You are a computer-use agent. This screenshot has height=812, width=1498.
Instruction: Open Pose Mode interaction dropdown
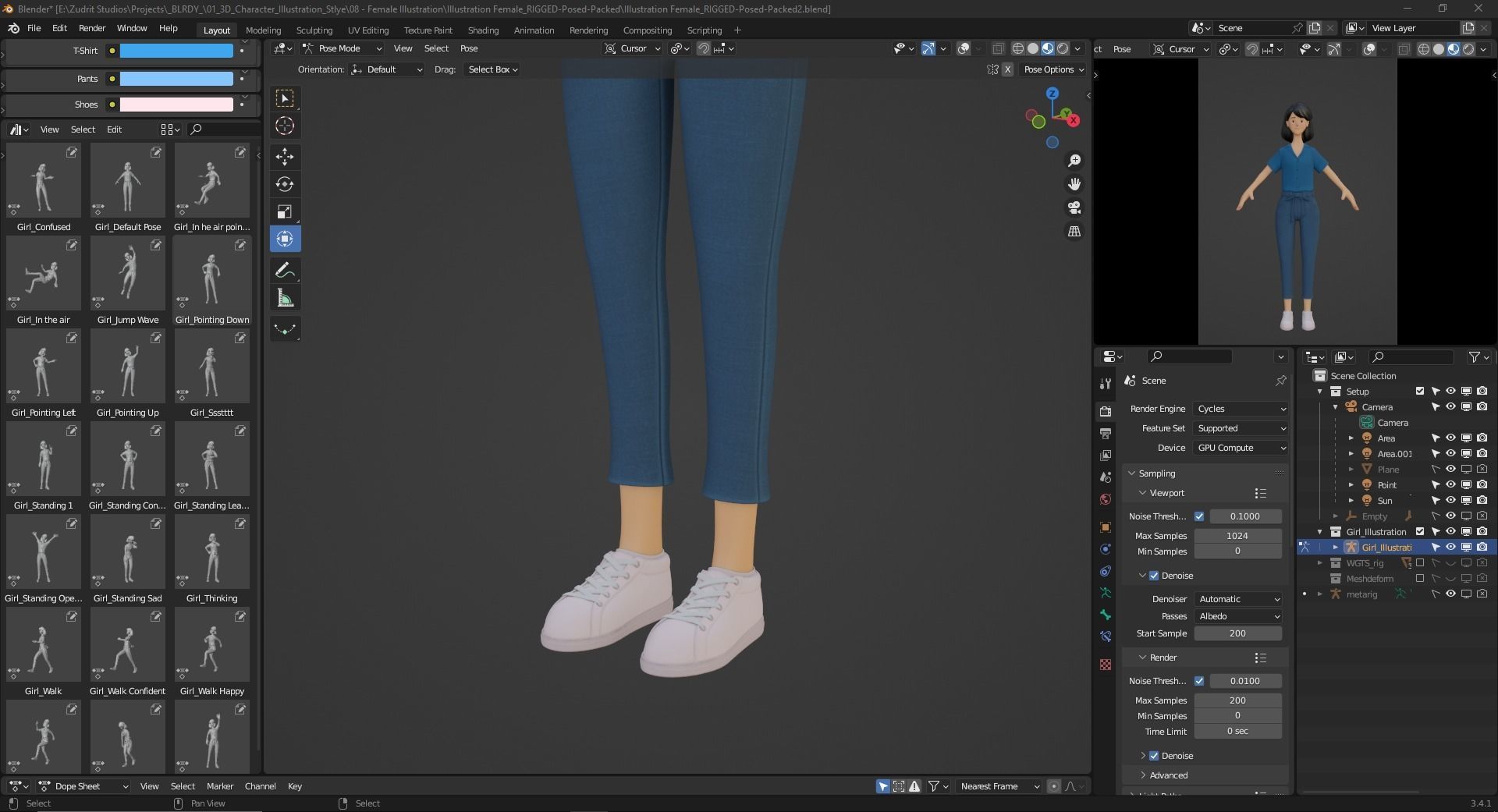coord(343,48)
